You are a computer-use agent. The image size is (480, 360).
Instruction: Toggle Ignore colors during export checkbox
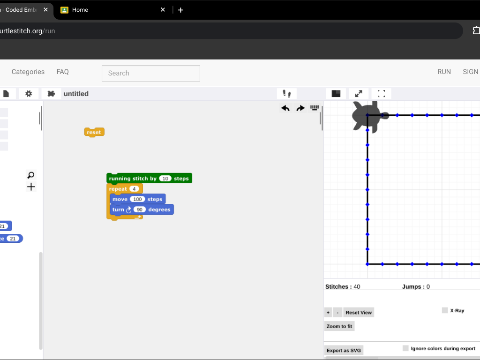[405, 348]
